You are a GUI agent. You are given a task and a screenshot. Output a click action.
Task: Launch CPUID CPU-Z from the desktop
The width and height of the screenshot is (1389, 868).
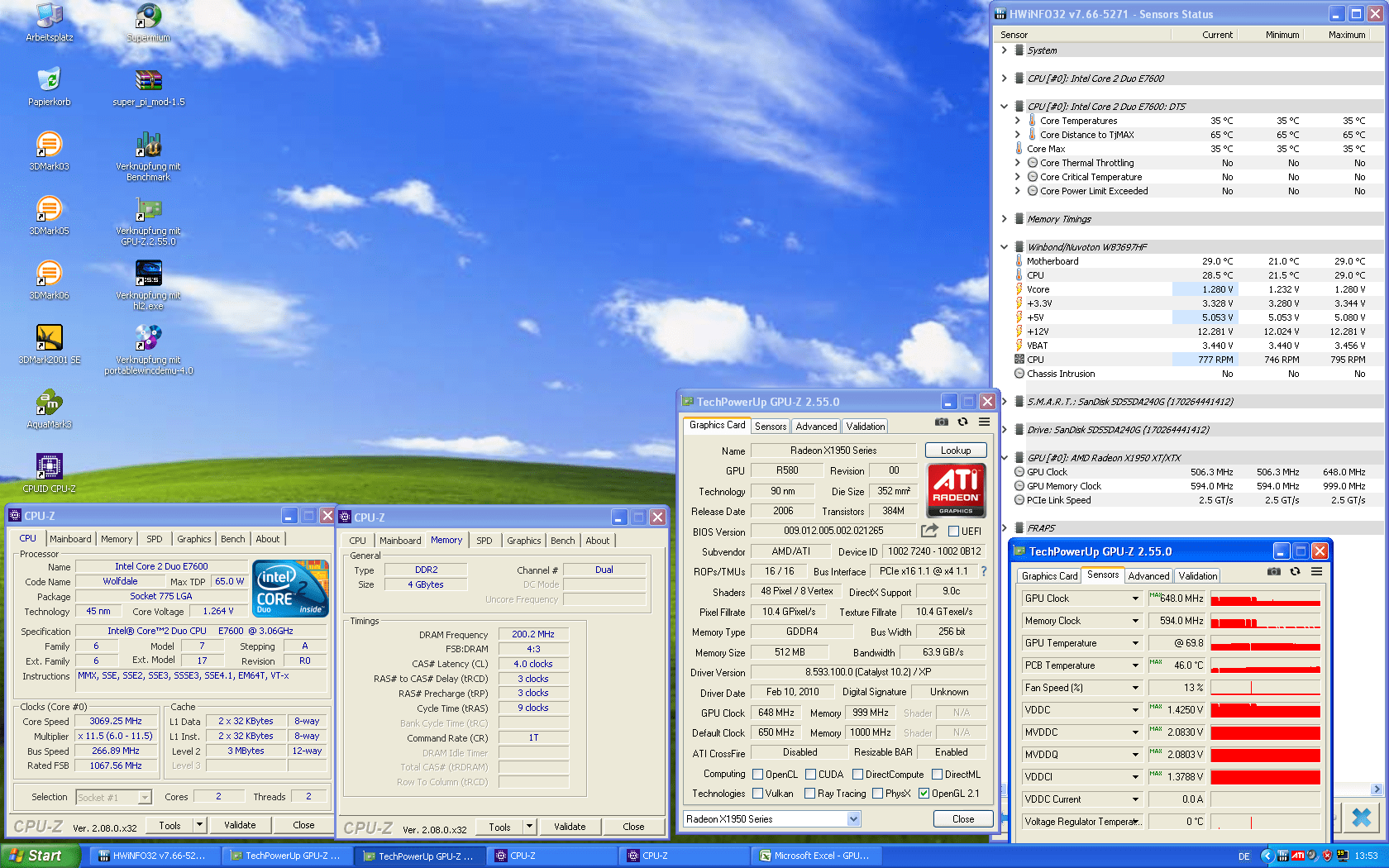point(49,467)
